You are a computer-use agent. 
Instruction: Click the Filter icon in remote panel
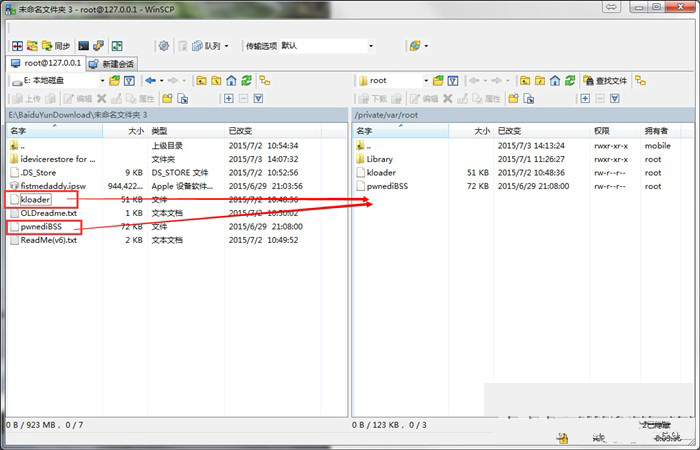click(453, 81)
